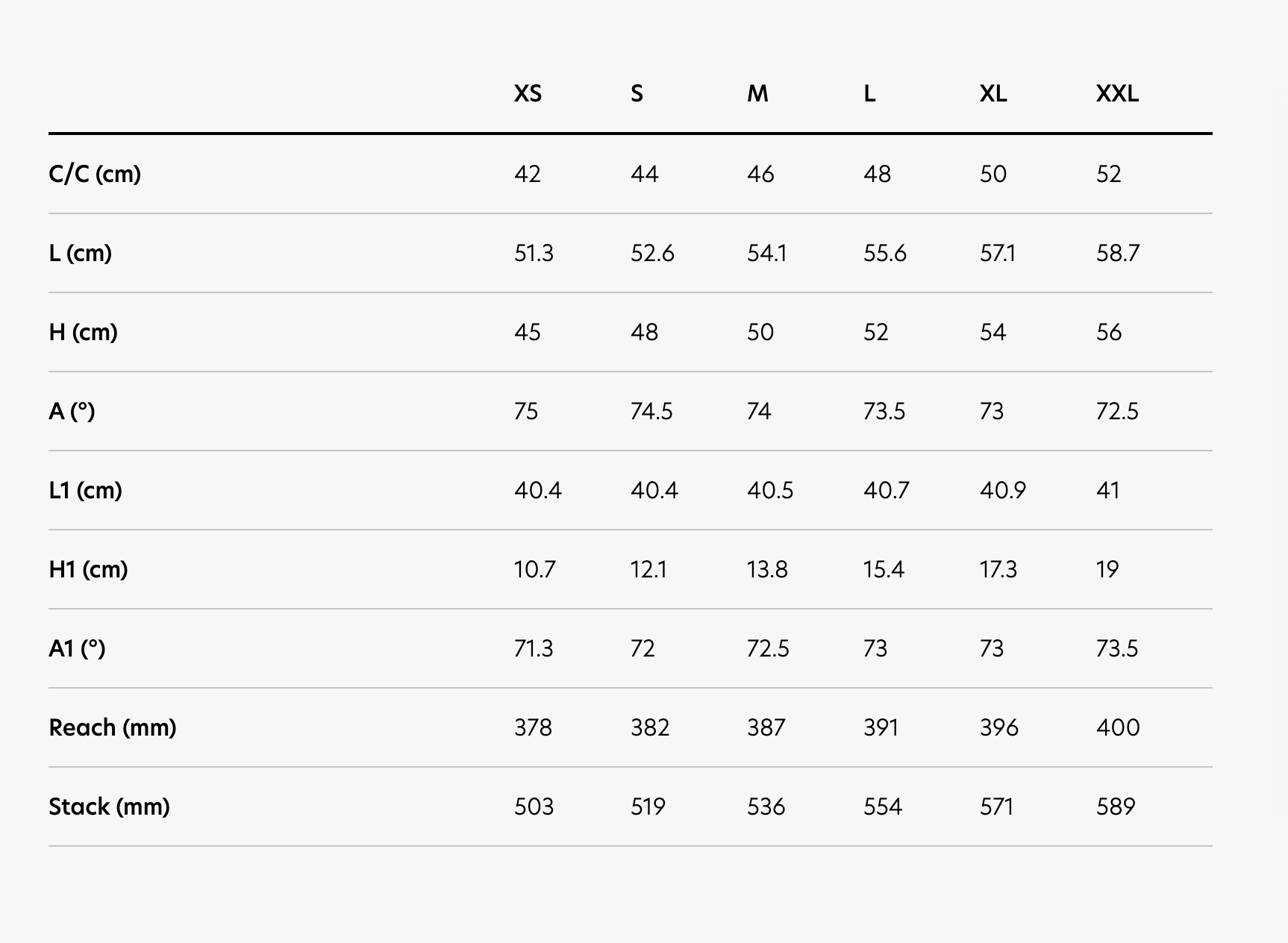Viewport: 1288px width, 943px height.
Task: Click the Stack value 503
Action: [x=534, y=806]
